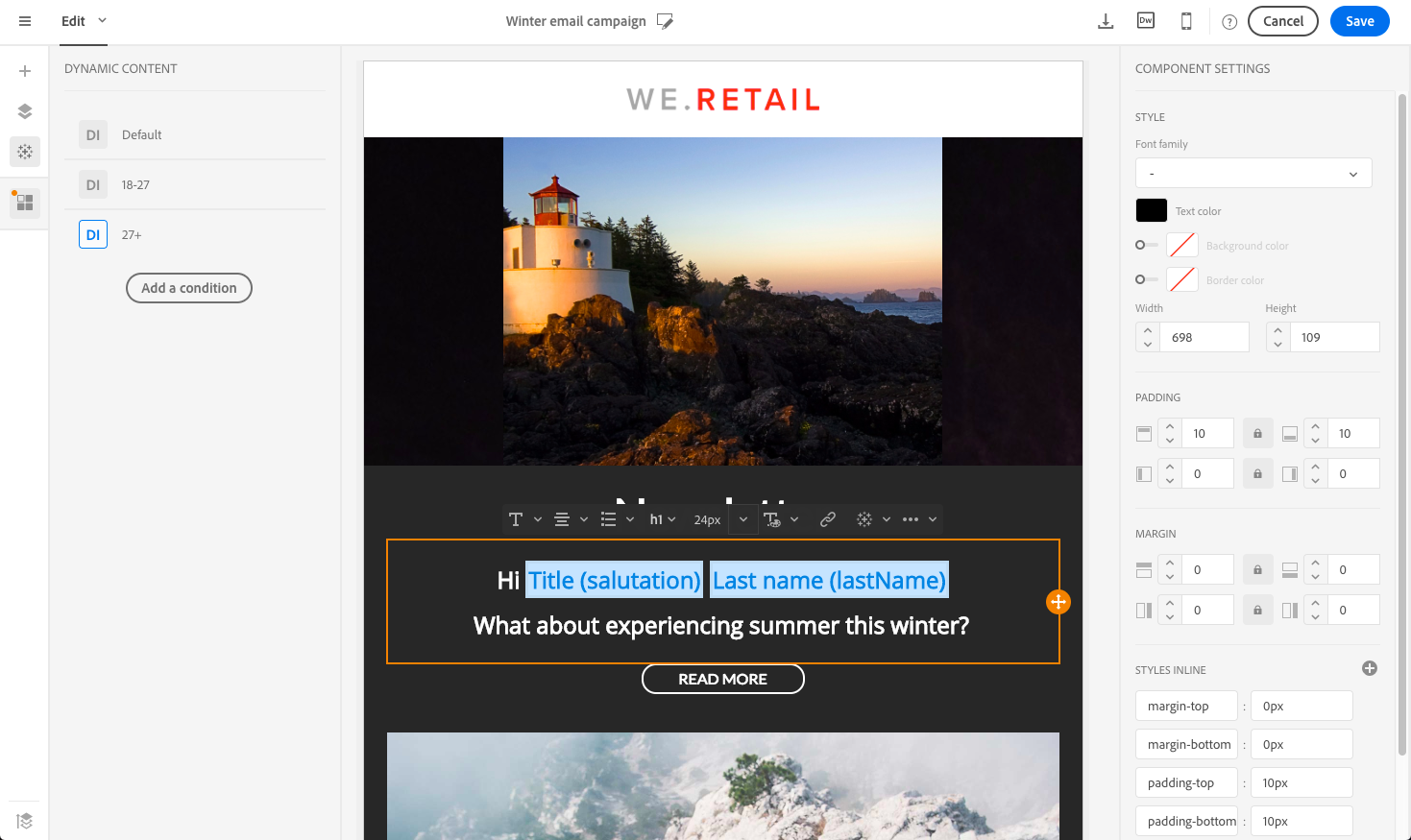Select the Default dynamic content item
Image resolution: width=1411 pixels, height=840 pixels.
pos(195,134)
